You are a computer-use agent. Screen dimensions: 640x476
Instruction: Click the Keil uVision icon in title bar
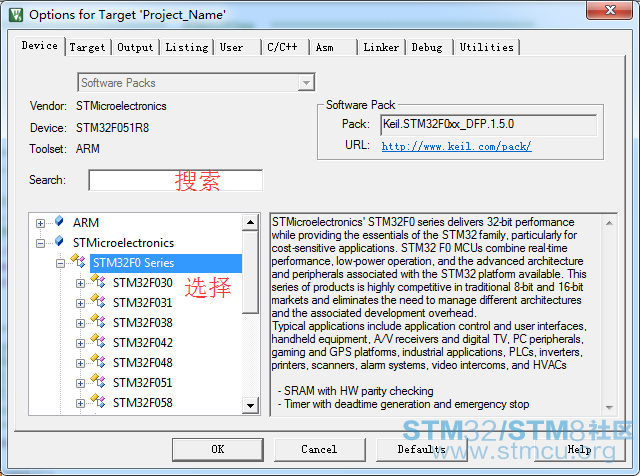click(x=16, y=15)
